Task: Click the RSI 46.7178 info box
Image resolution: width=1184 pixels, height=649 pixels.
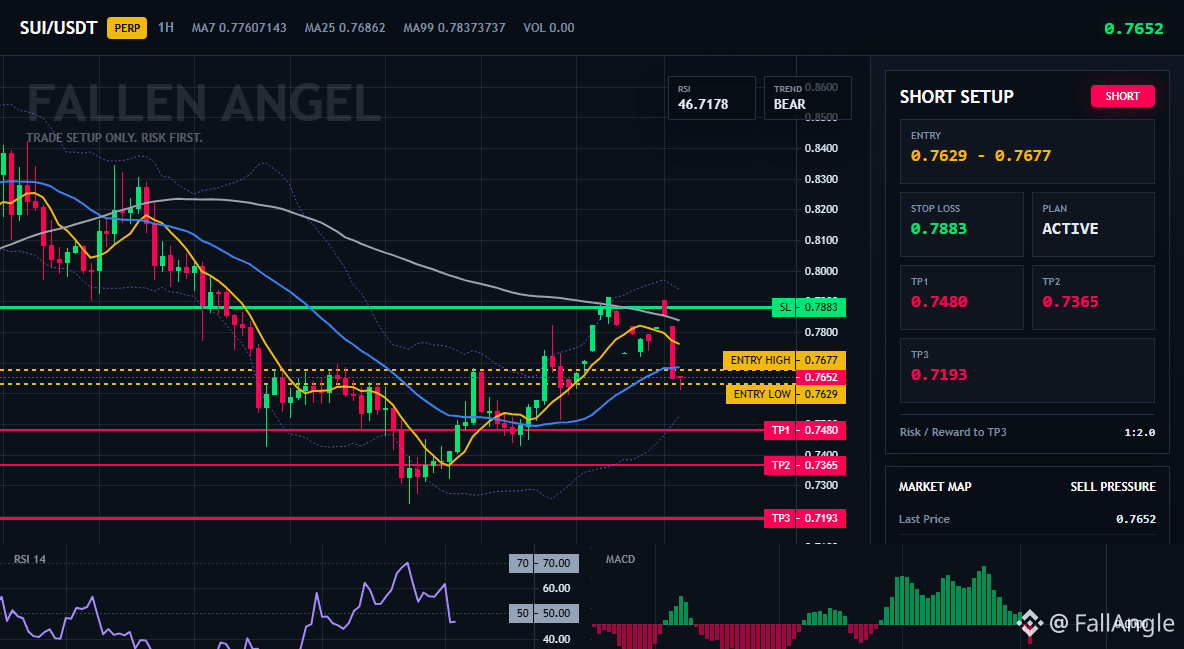Action: [711, 97]
